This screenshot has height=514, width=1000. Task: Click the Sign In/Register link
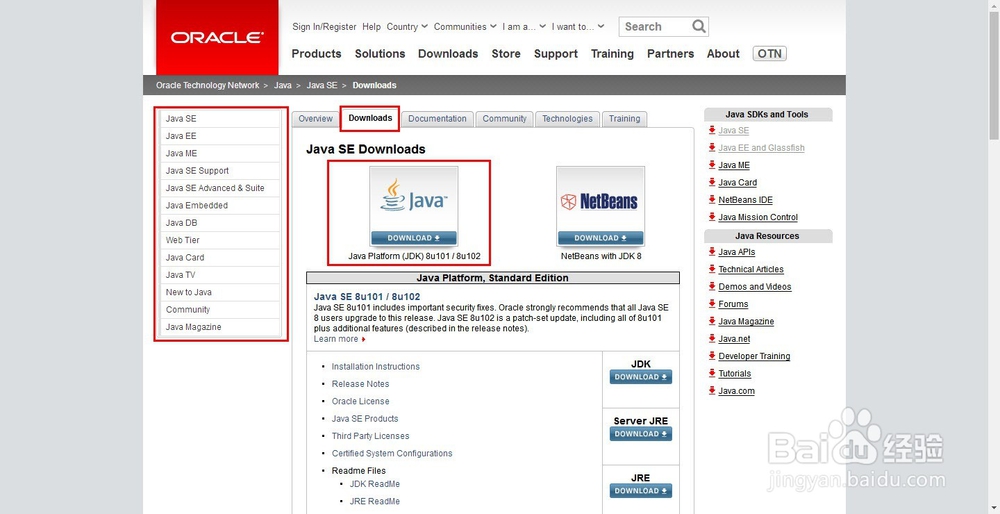pyautogui.click(x=324, y=27)
